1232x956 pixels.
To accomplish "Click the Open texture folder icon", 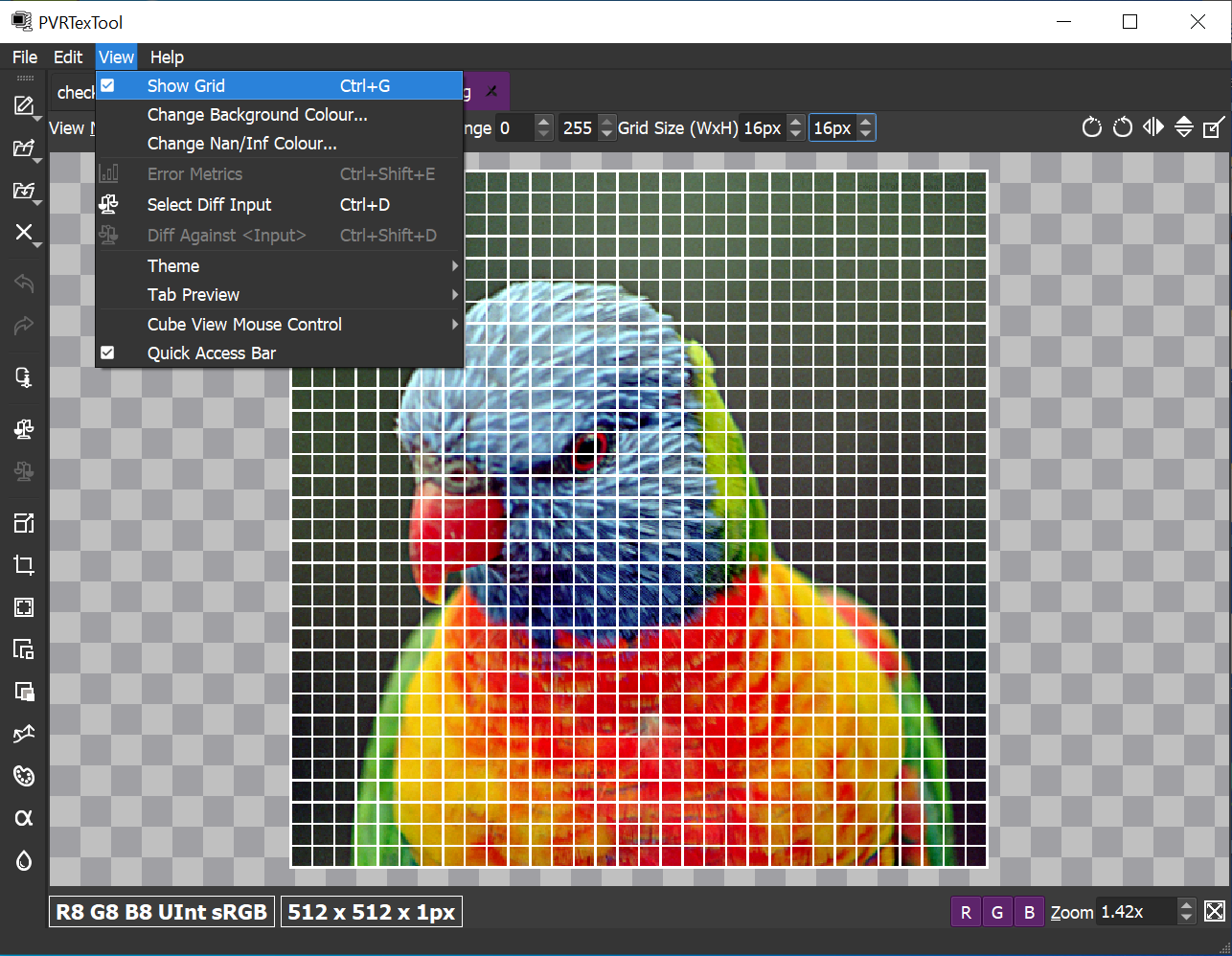I will click(x=24, y=148).
